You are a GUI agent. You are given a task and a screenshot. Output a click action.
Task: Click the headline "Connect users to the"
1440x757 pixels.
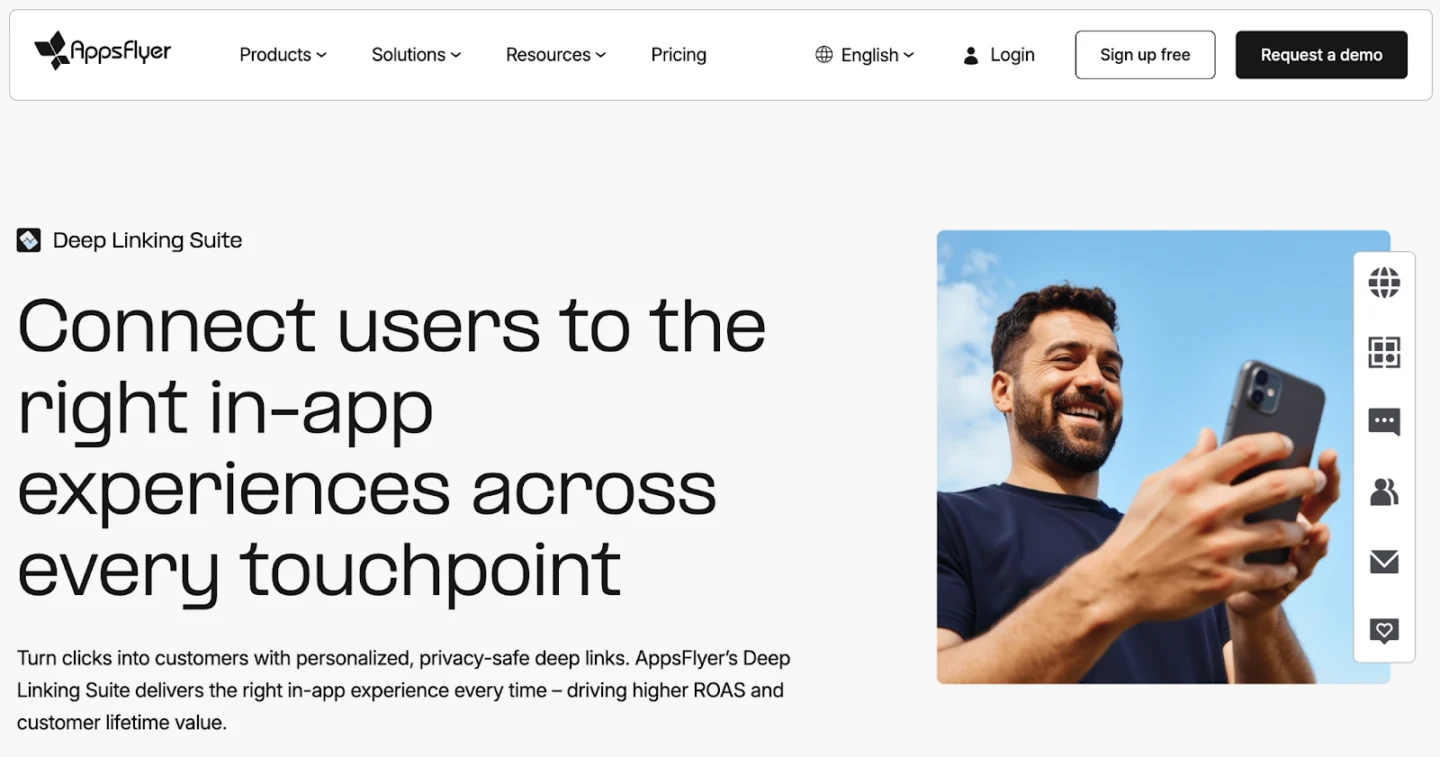tap(392, 326)
